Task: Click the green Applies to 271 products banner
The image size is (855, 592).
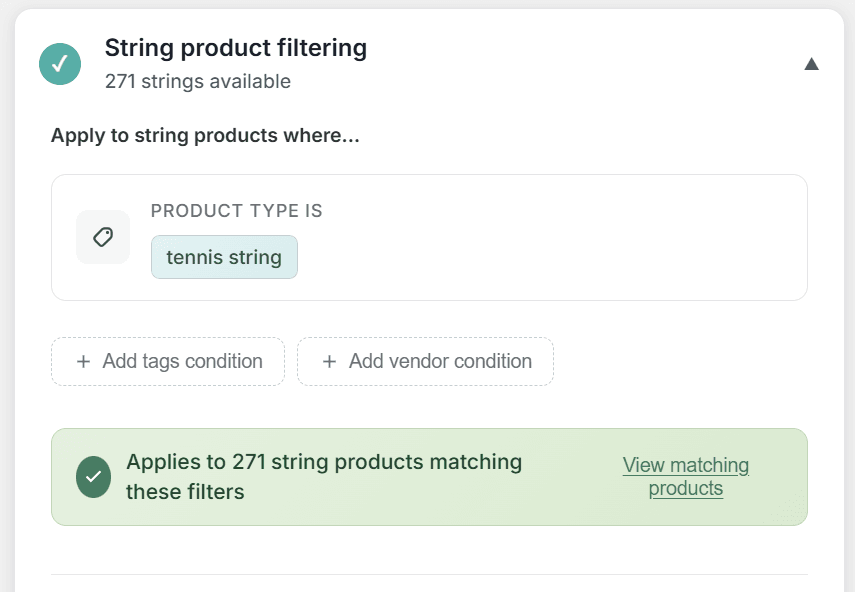Action: [x=428, y=477]
